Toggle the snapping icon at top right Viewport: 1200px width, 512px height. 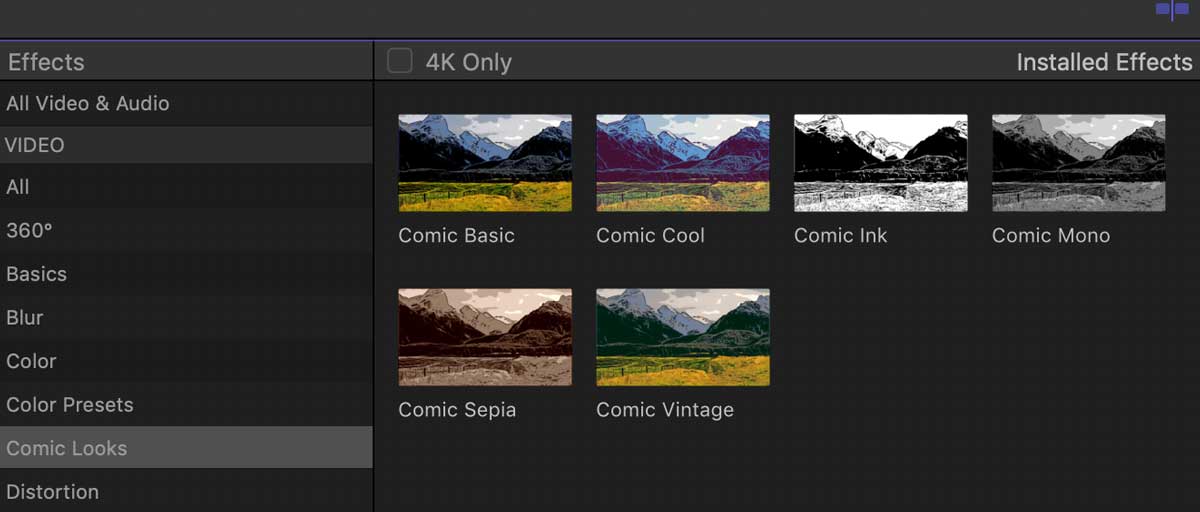coord(1172,9)
